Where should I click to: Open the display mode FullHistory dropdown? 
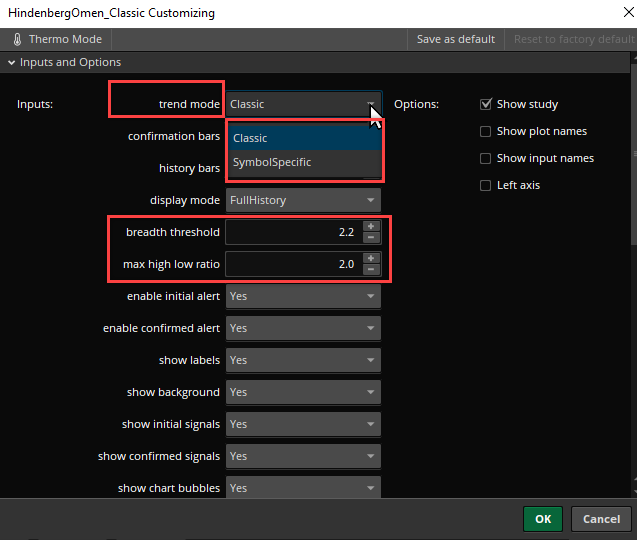pos(303,200)
